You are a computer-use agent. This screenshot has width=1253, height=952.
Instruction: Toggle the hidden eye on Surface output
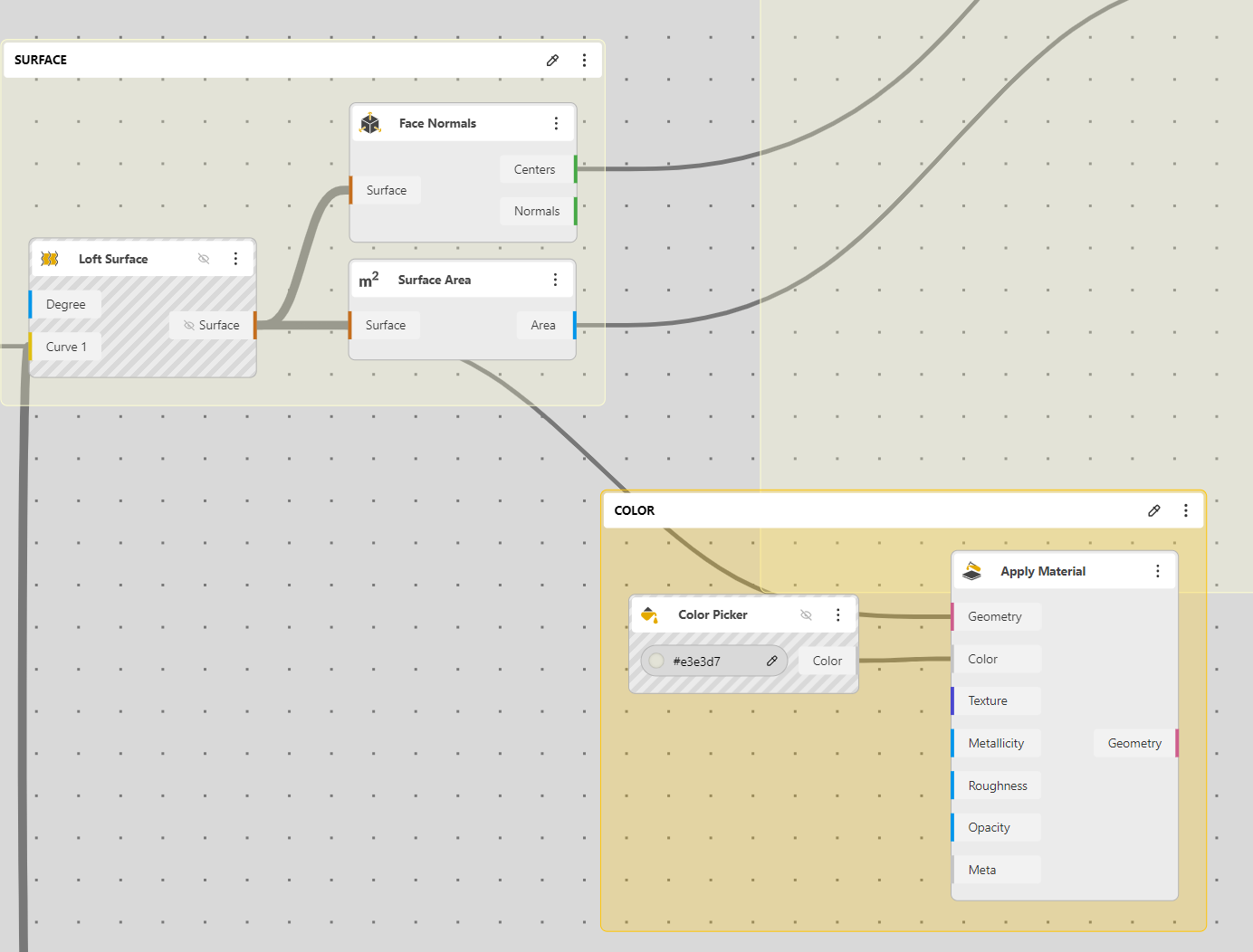[189, 325]
